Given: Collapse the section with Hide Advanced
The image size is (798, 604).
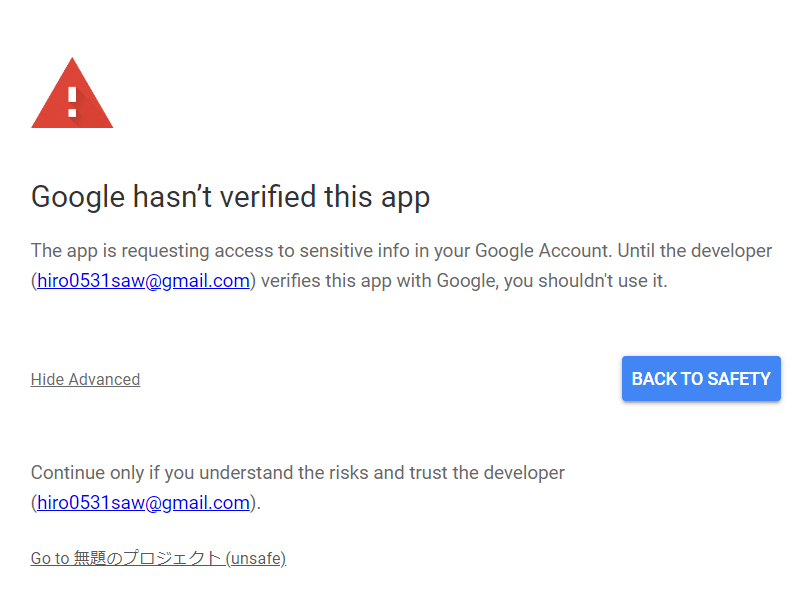Looking at the screenshot, I should (x=85, y=380).
